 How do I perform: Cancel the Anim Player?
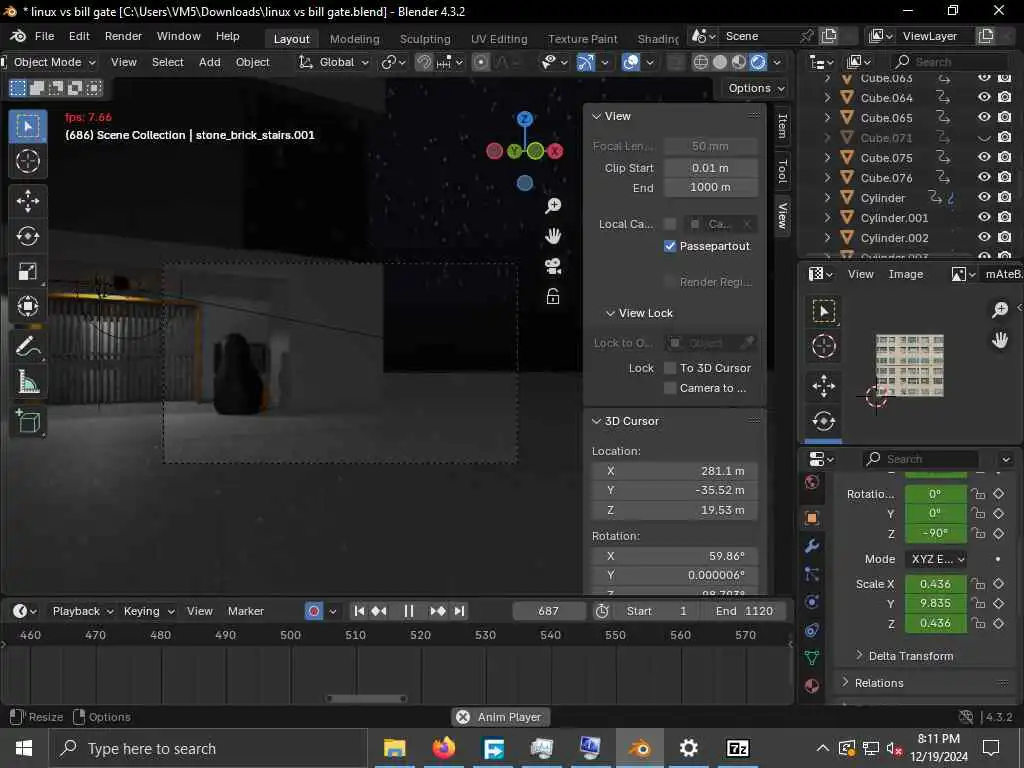[463, 717]
